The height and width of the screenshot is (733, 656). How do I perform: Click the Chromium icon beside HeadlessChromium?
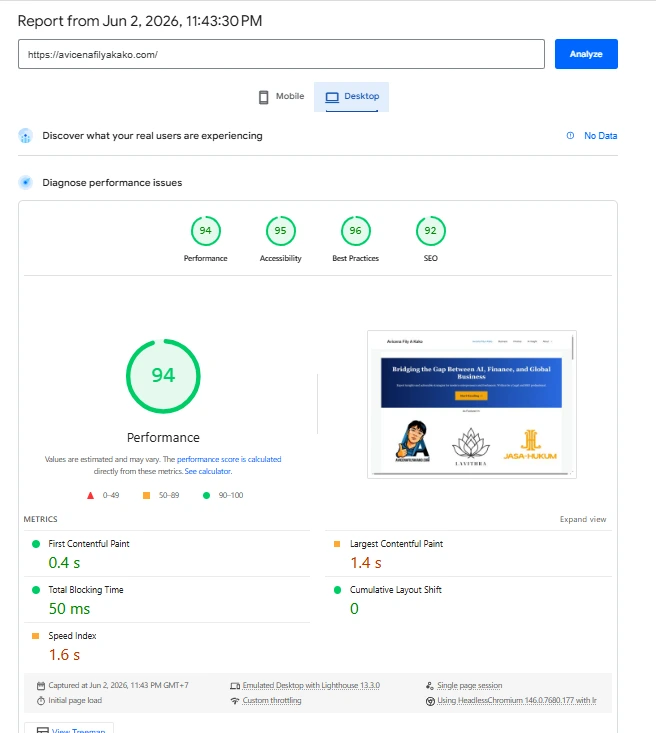click(430, 701)
